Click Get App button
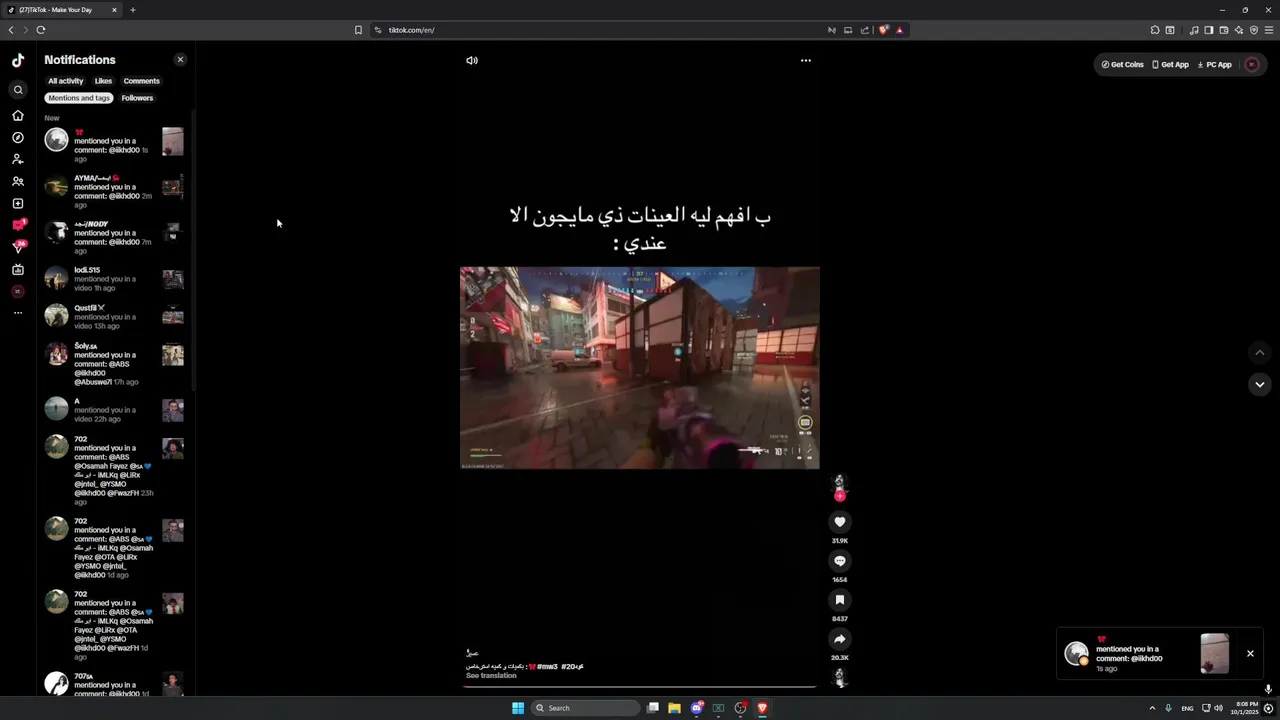This screenshot has width=1280, height=720. 1171,64
